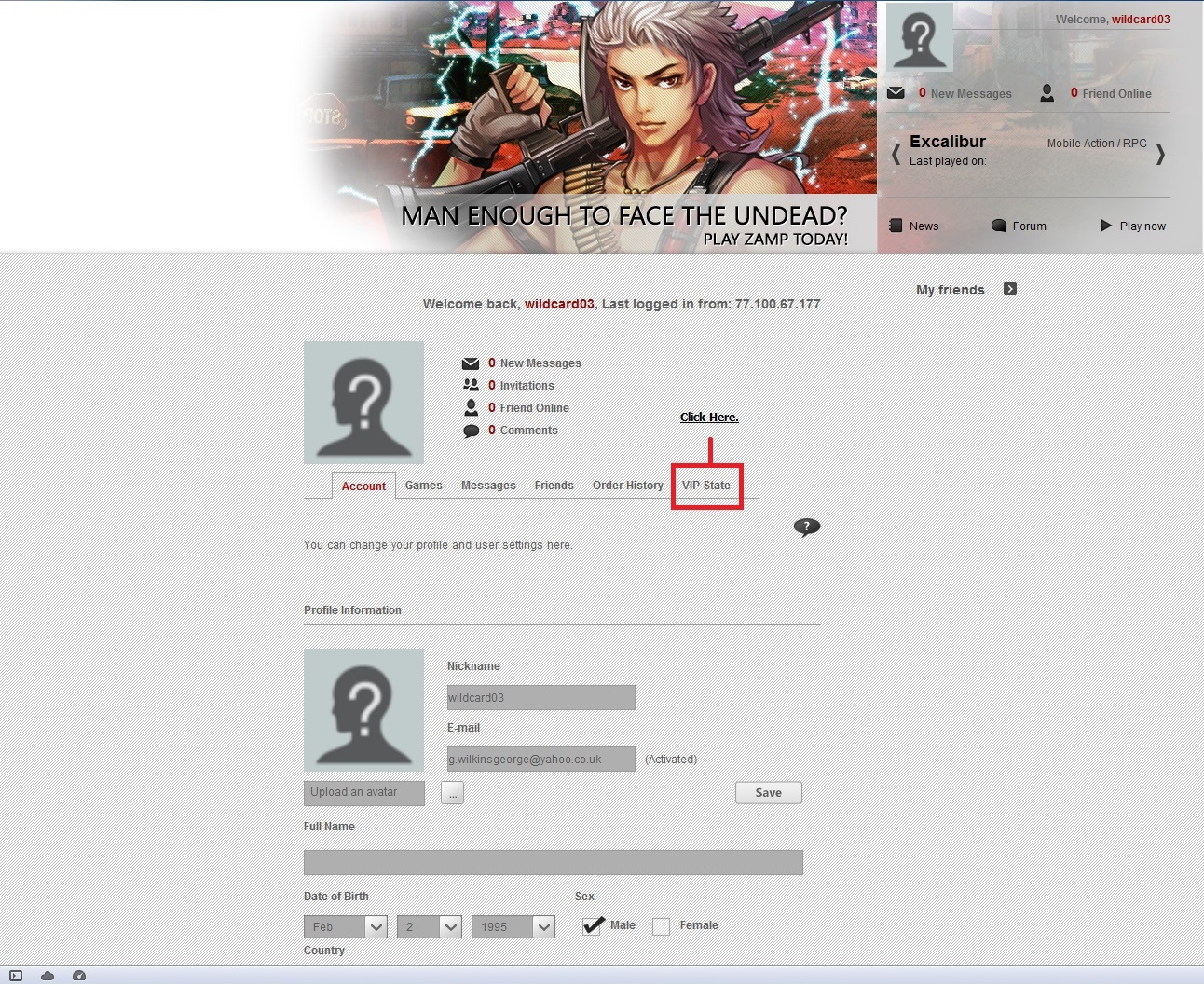Click the Comments speech bubble icon
The height and width of the screenshot is (986, 1204).
point(471,431)
